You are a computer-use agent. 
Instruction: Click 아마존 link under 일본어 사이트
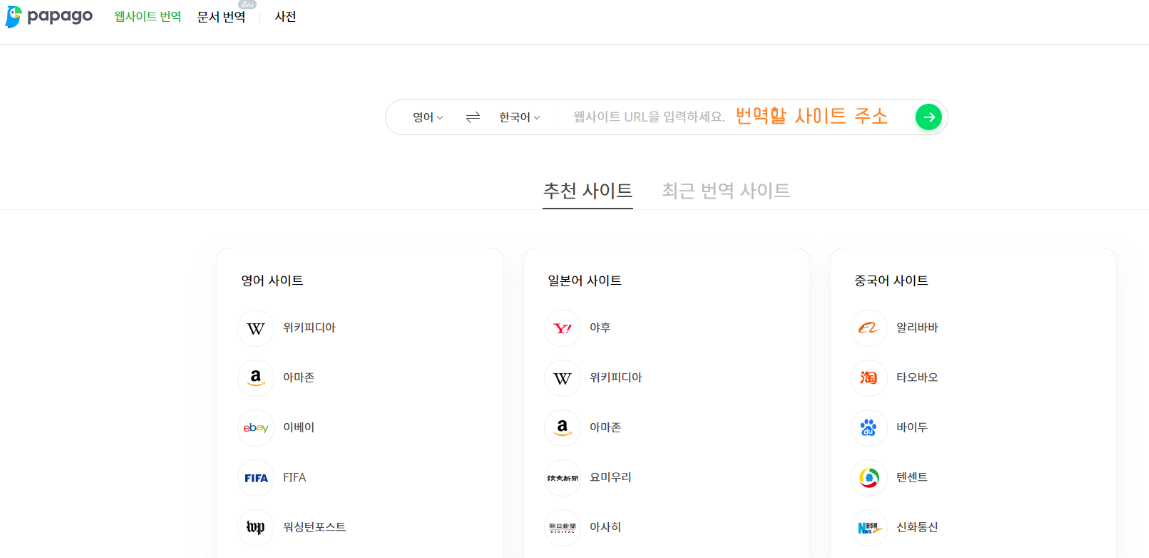(605, 428)
